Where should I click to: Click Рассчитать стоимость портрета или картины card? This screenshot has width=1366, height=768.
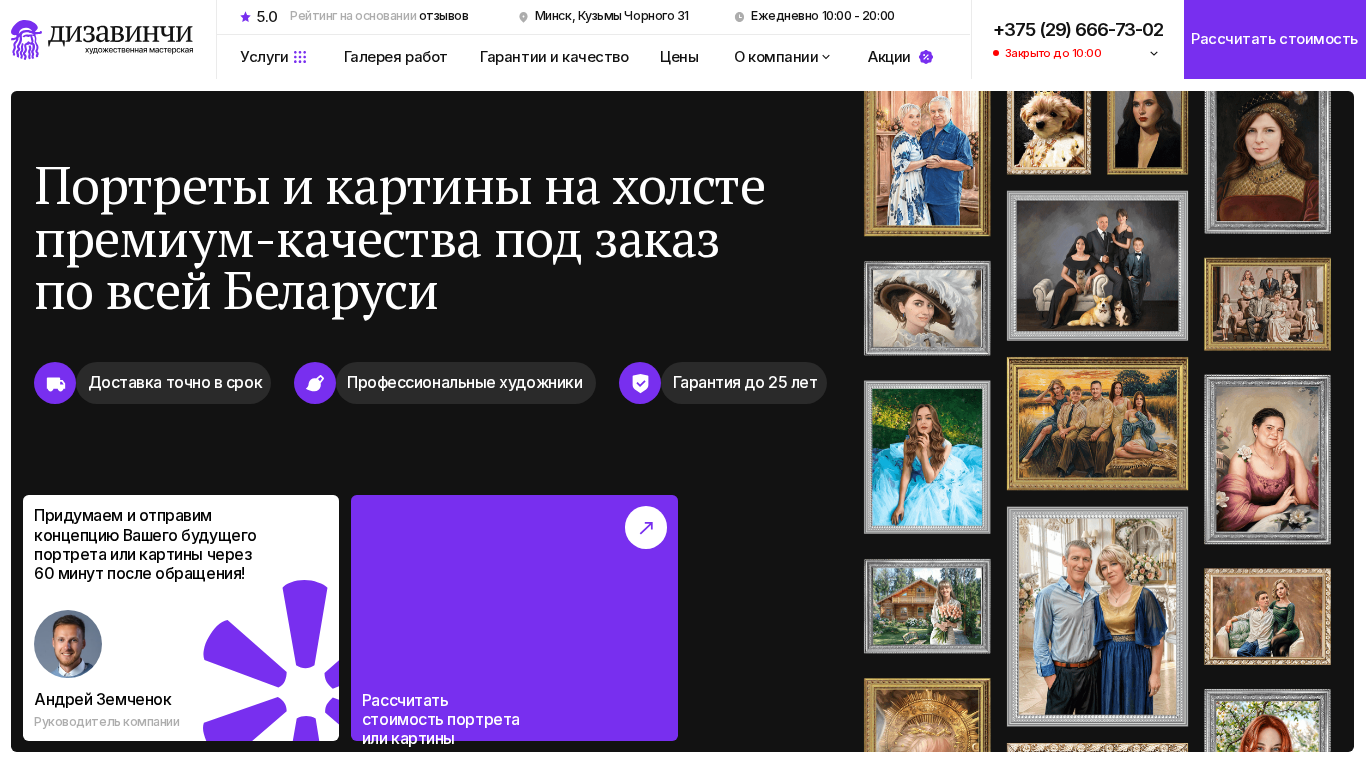click(514, 618)
